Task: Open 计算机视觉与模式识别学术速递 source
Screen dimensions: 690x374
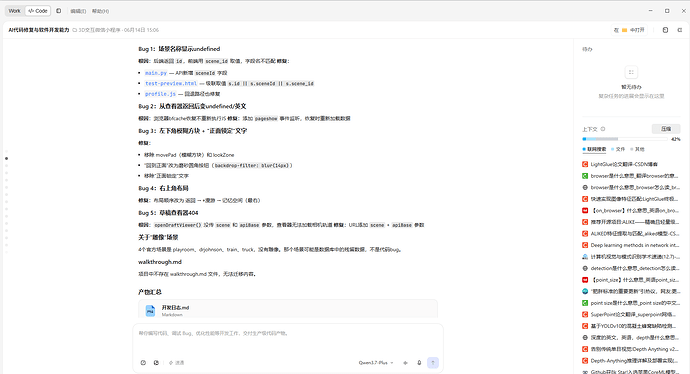Action: [x=631, y=257]
